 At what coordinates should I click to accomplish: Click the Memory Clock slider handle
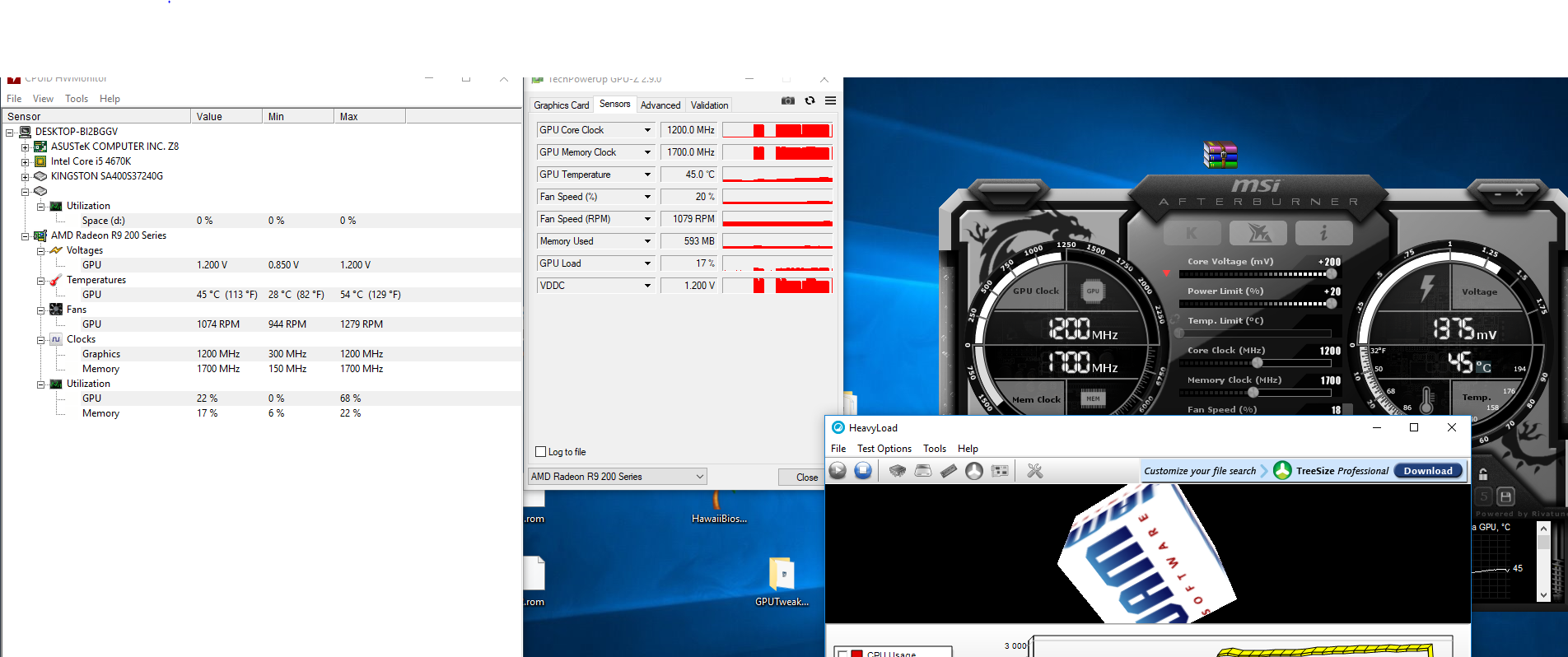click(1253, 392)
